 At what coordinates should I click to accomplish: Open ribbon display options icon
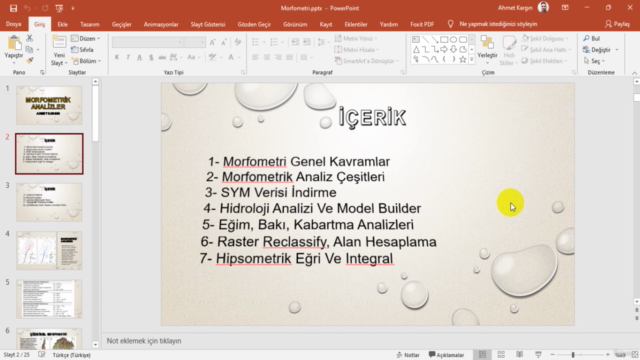(x=565, y=8)
